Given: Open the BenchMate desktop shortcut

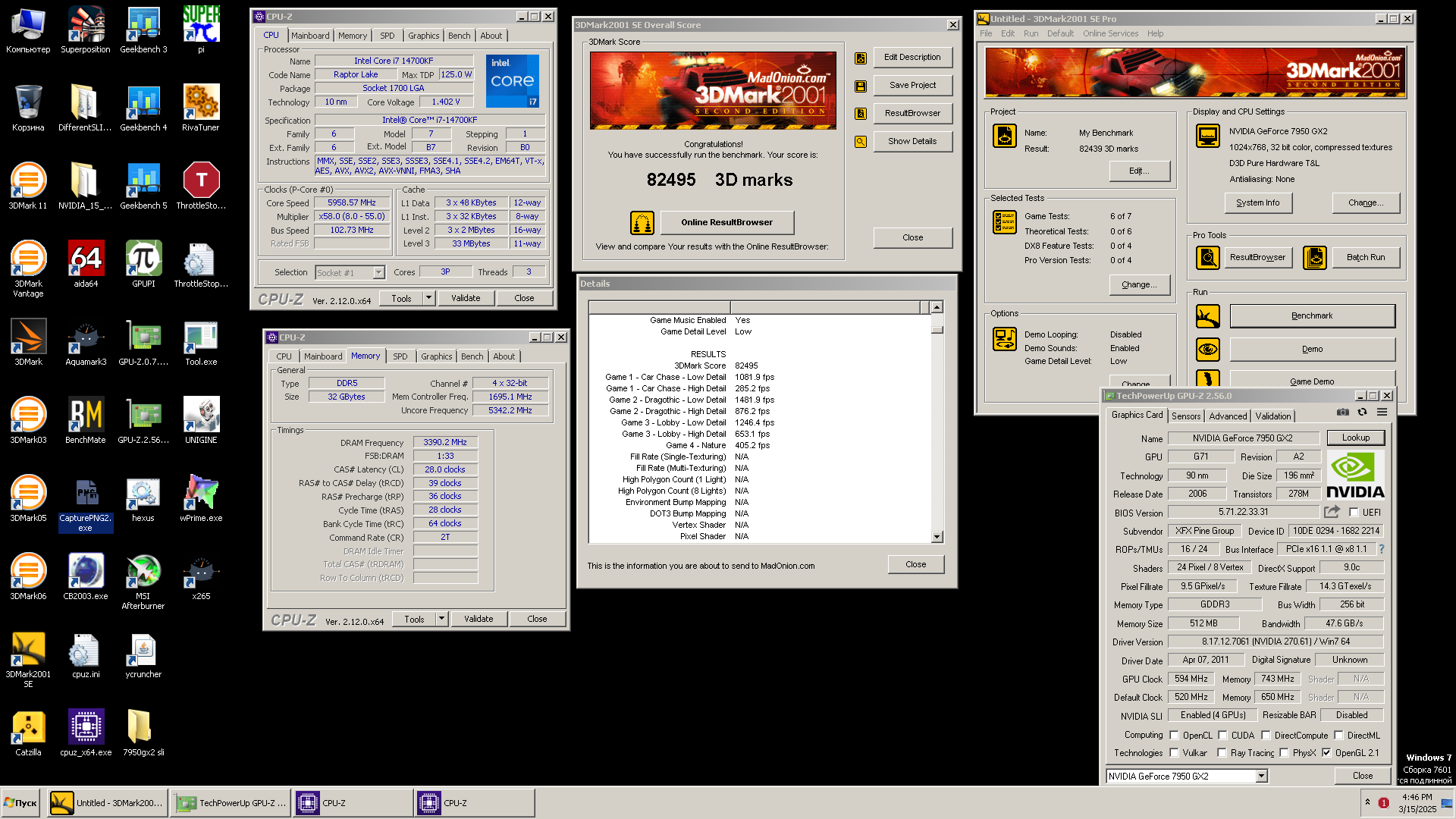Looking at the screenshot, I should point(86,421).
